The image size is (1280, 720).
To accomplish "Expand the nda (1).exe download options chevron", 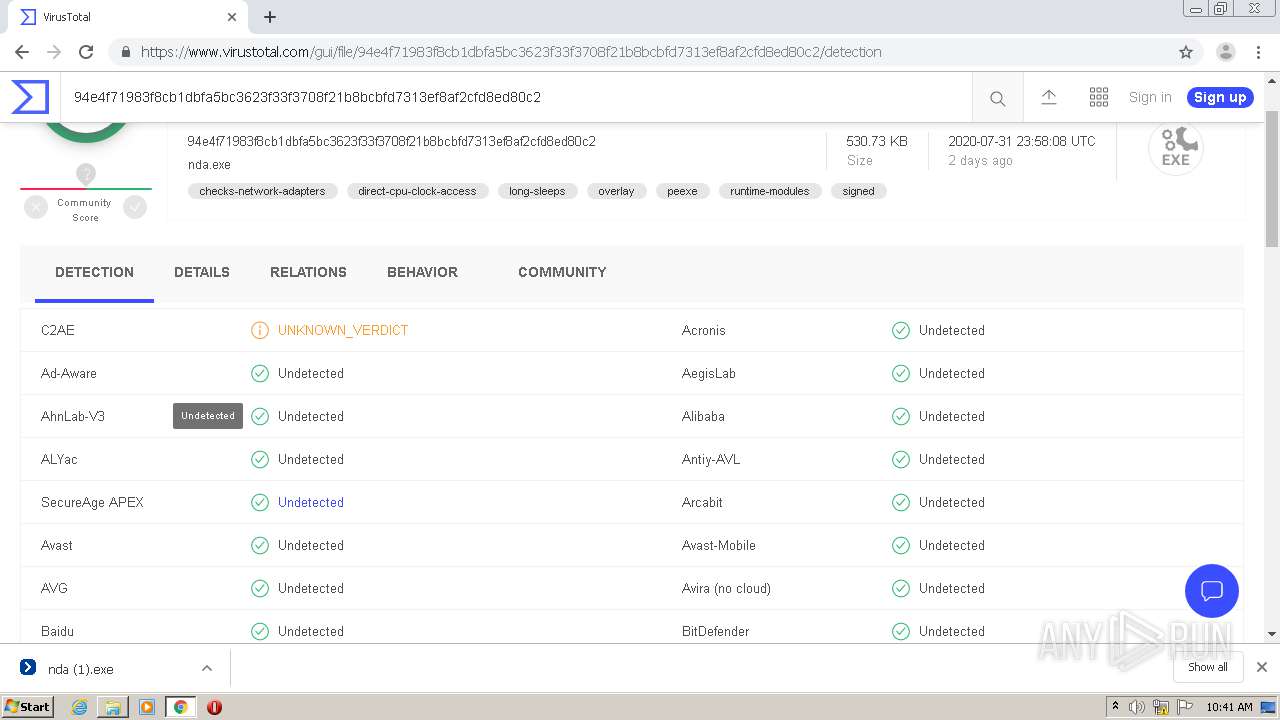I will pyautogui.click(x=207, y=668).
